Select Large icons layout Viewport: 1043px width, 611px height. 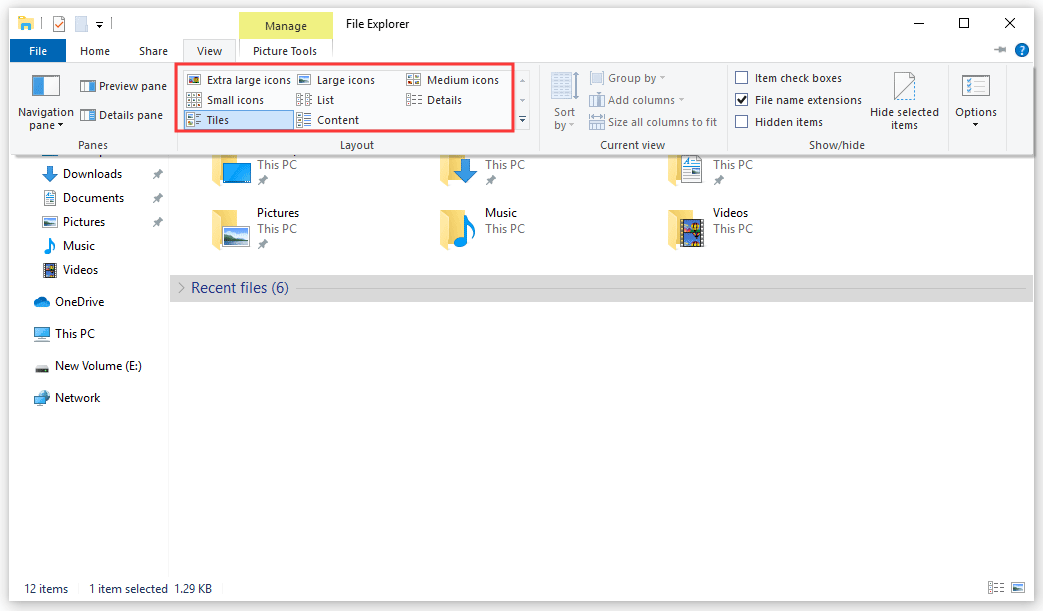337,80
